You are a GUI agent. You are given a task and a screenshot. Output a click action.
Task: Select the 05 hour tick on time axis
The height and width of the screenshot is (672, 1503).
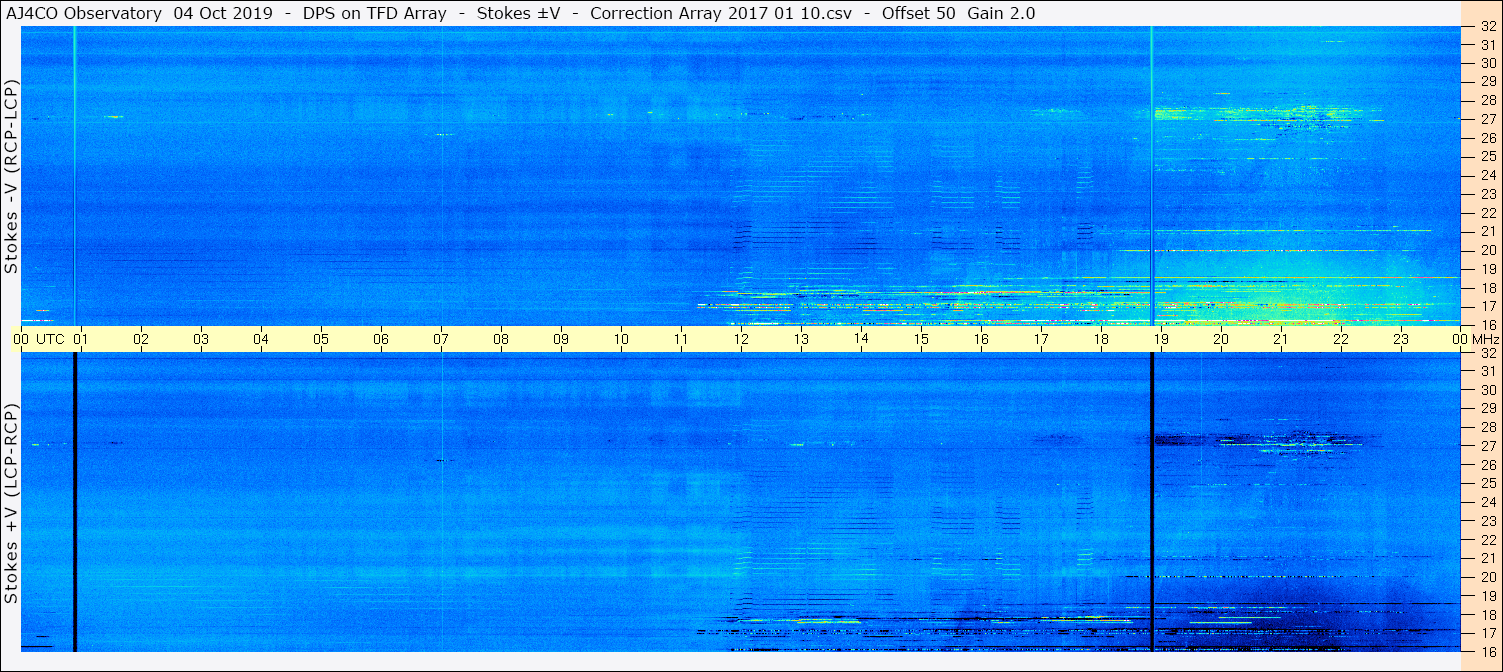point(321,339)
